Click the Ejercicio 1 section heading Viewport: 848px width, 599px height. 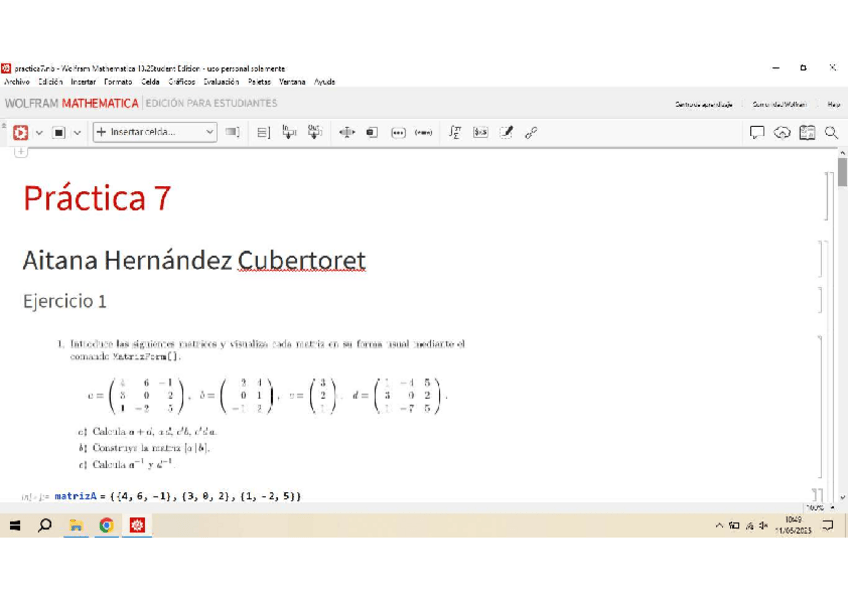click(x=65, y=301)
